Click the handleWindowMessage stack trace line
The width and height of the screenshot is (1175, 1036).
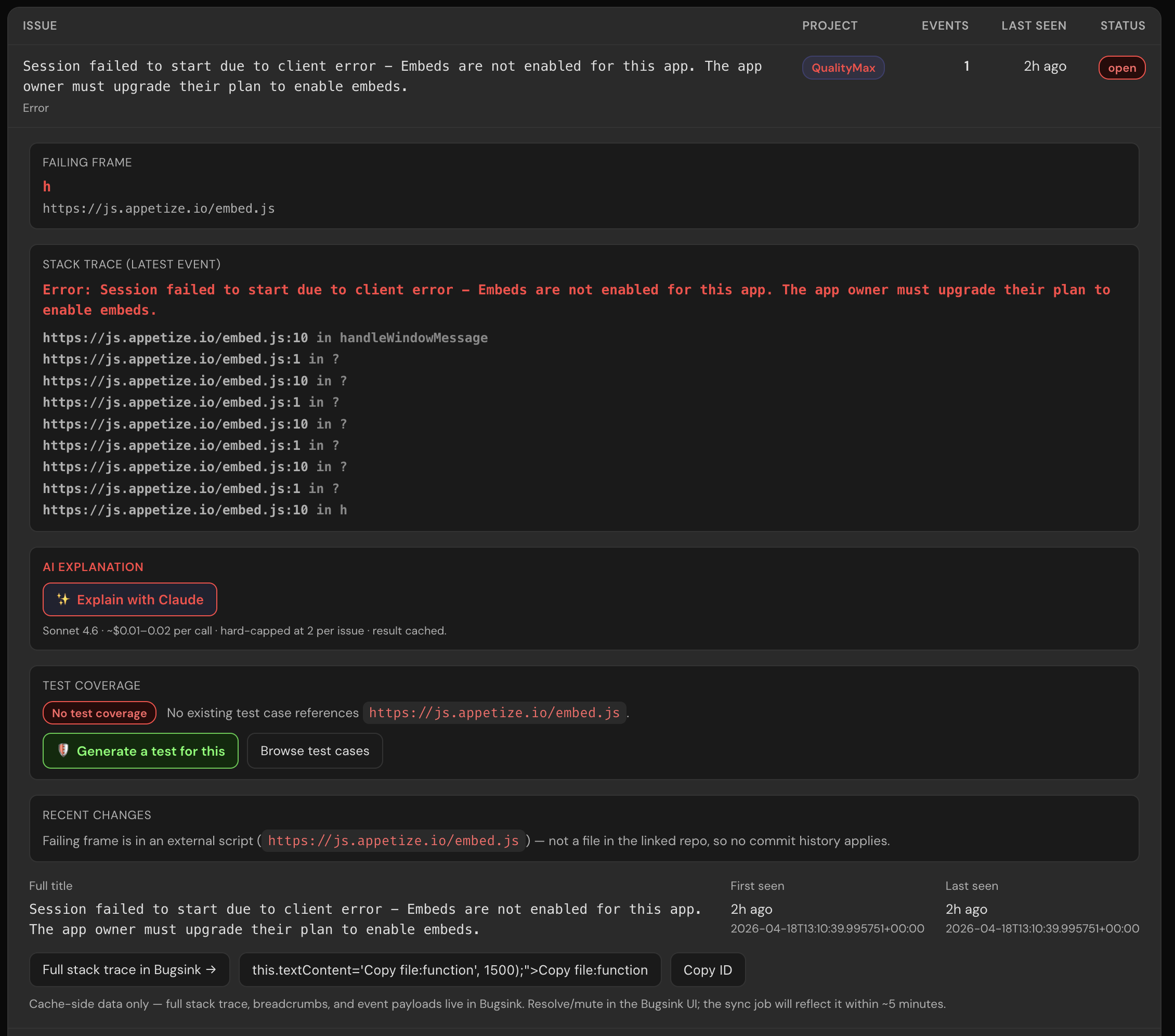coord(265,338)
